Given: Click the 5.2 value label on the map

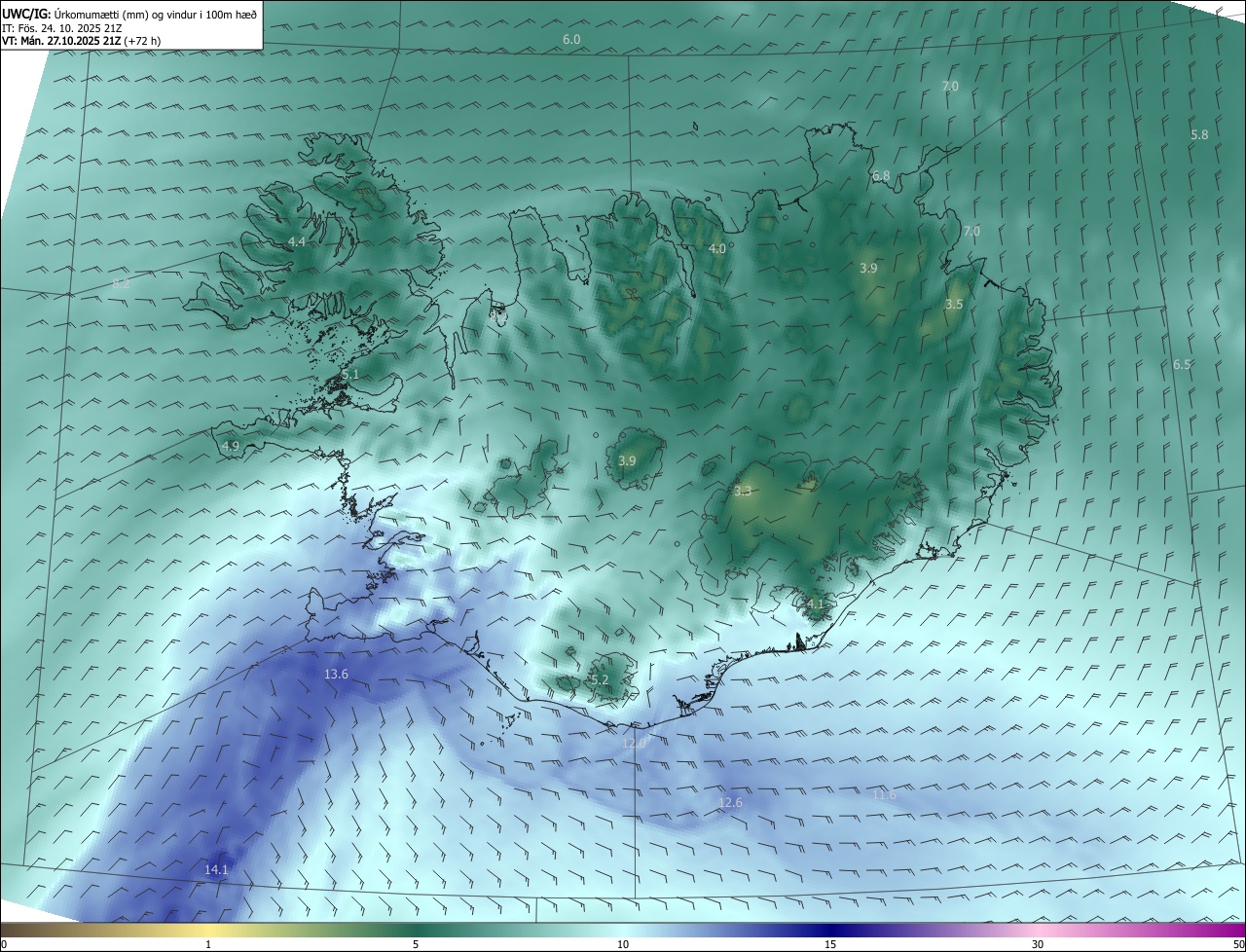Looking at the screenshot, I should click(600, 680).
